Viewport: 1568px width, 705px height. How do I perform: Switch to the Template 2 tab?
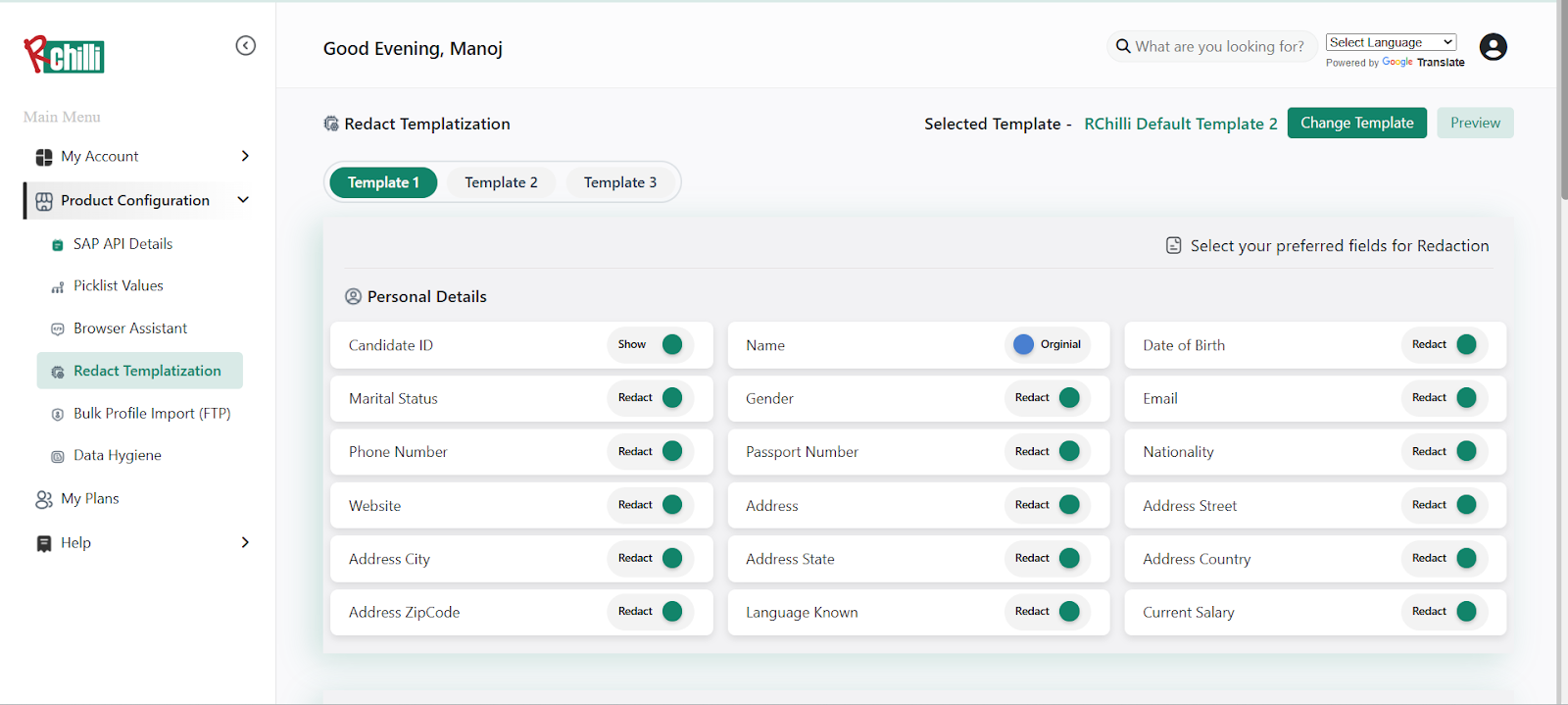click(x=501, y=182)
